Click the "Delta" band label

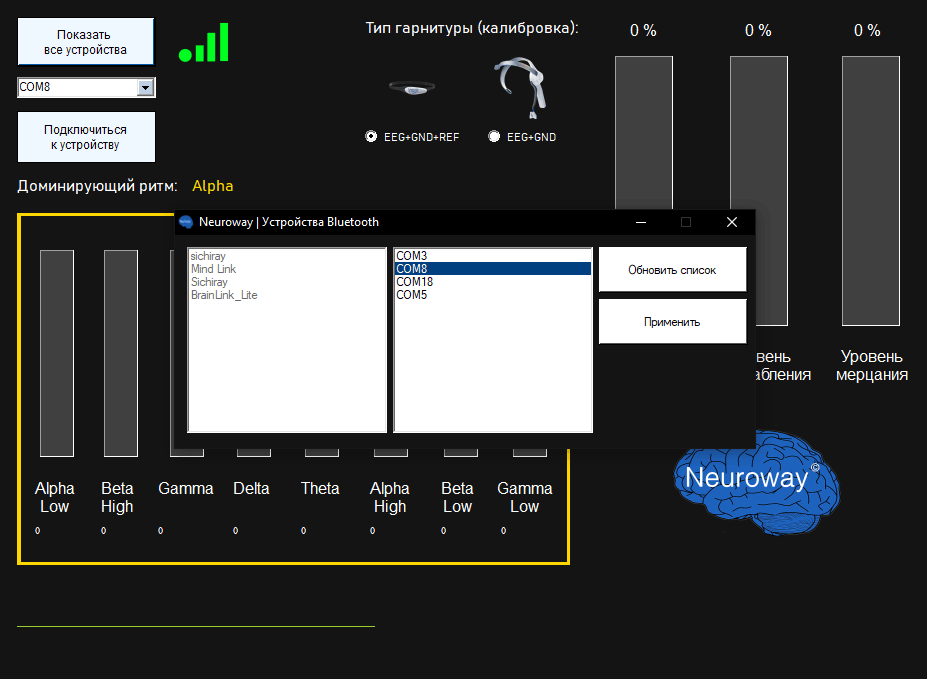(x=251, y=489)
